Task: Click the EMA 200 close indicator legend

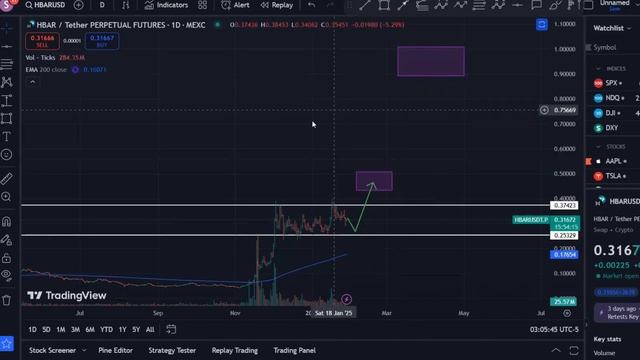Action: click(46, 70)
